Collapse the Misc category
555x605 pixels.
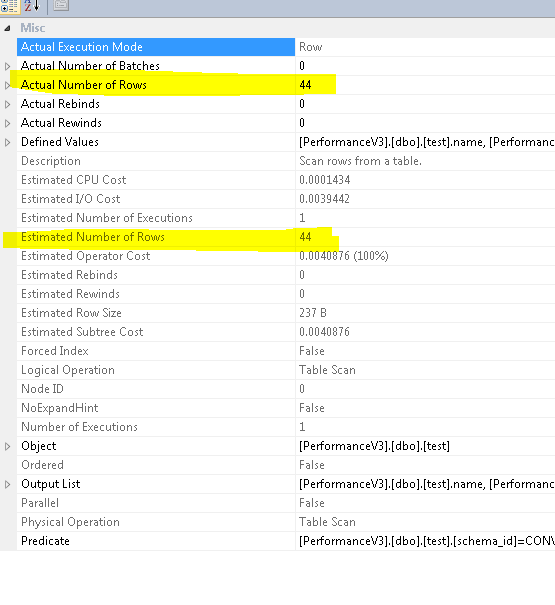pyautogui.click(x=7, y=28)
